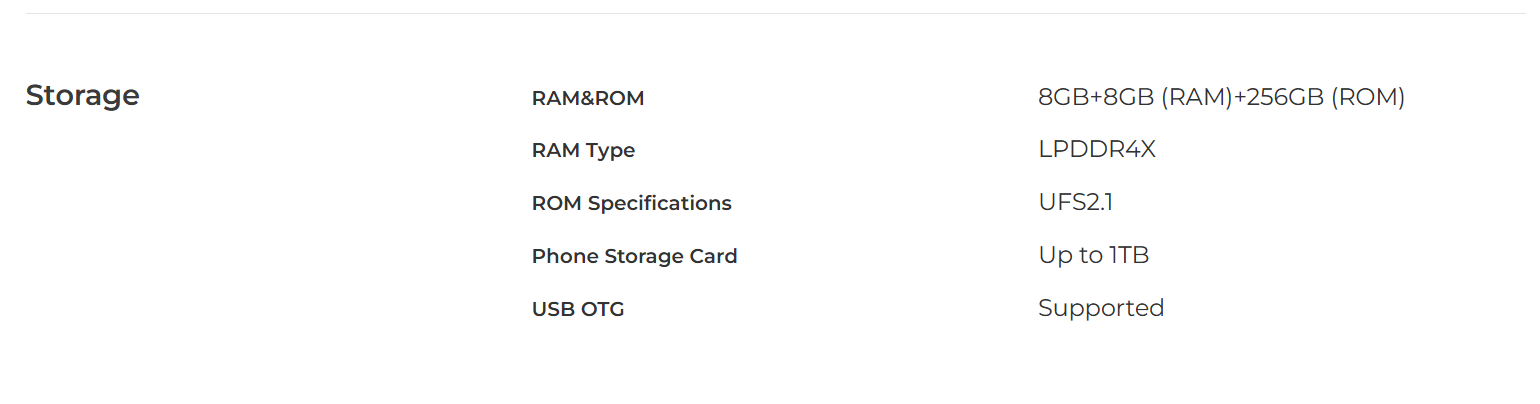Select the USB OTG label
Screen dimensions: 1540x404
click(578, 309)
